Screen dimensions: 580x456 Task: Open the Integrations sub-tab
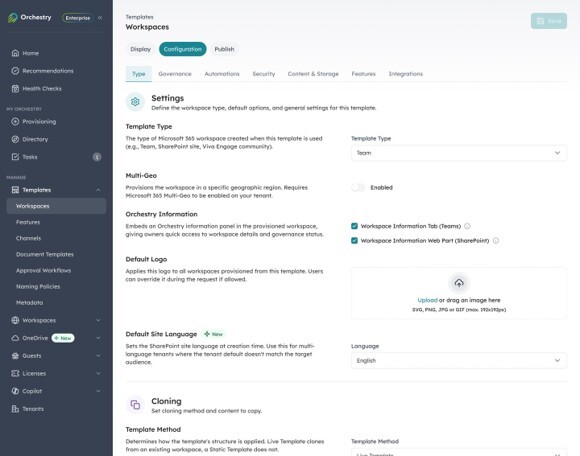click(406, 74)
